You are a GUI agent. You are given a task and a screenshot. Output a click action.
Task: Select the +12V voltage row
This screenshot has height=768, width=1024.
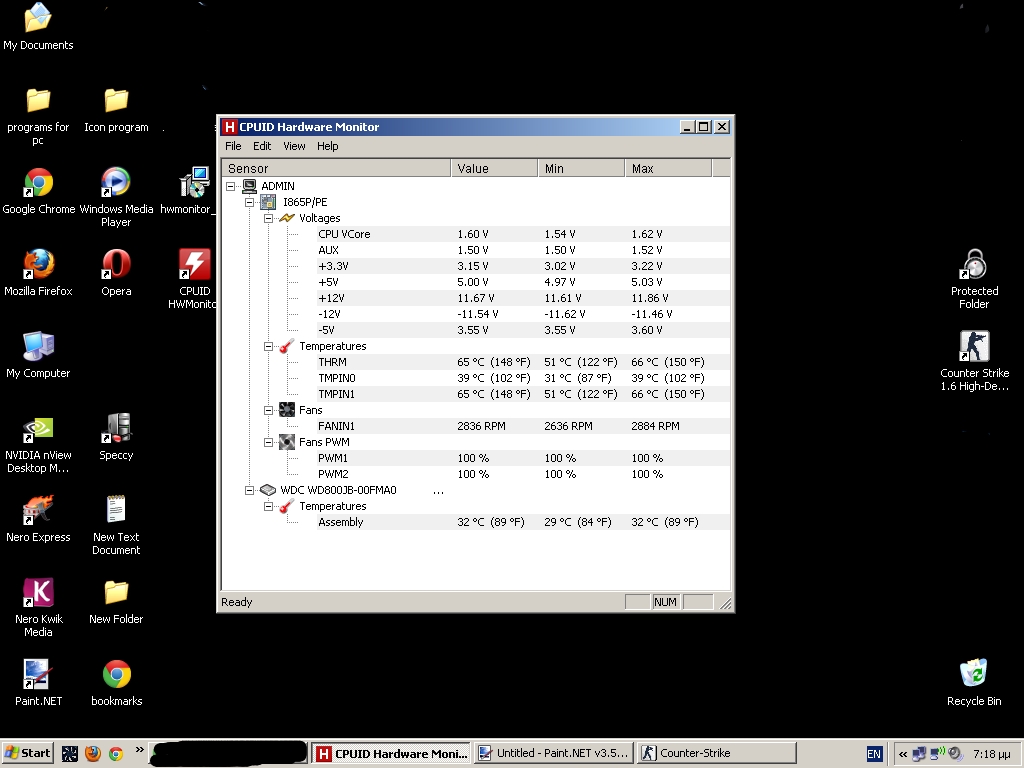click(x=523, y=298)
